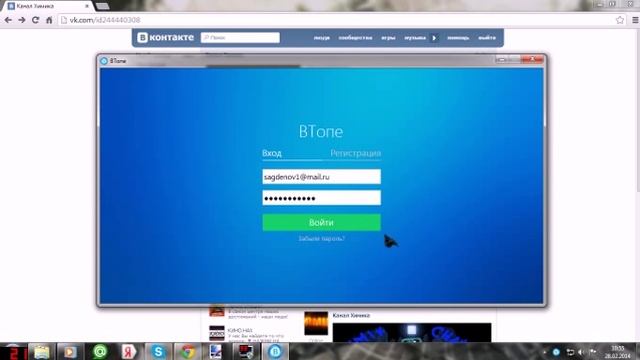This screenshot has height=360, width=640.
Task: Switch to the ВТопе taskbar icon
Action: click(275, 352)
